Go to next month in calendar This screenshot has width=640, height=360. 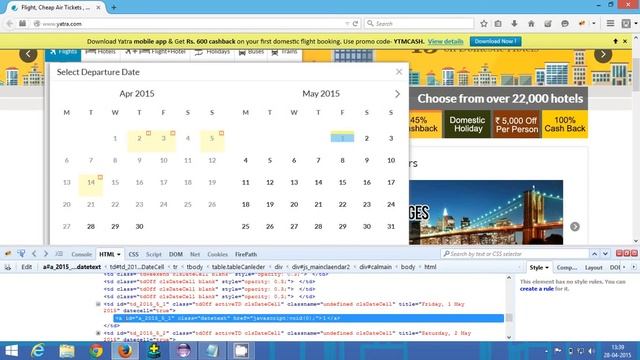pyautogui.click(x=397, y=94)
